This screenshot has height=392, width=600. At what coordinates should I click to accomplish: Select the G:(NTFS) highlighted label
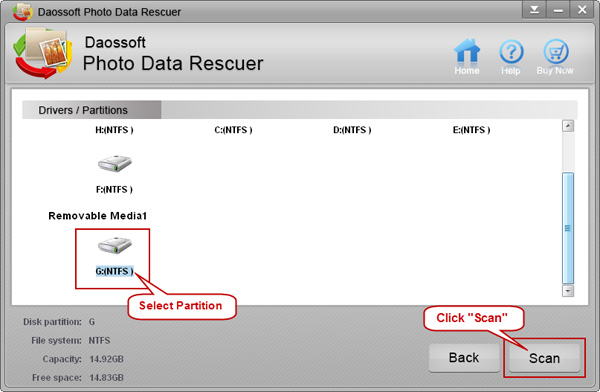pyautogui.click(x=114, y=271)
